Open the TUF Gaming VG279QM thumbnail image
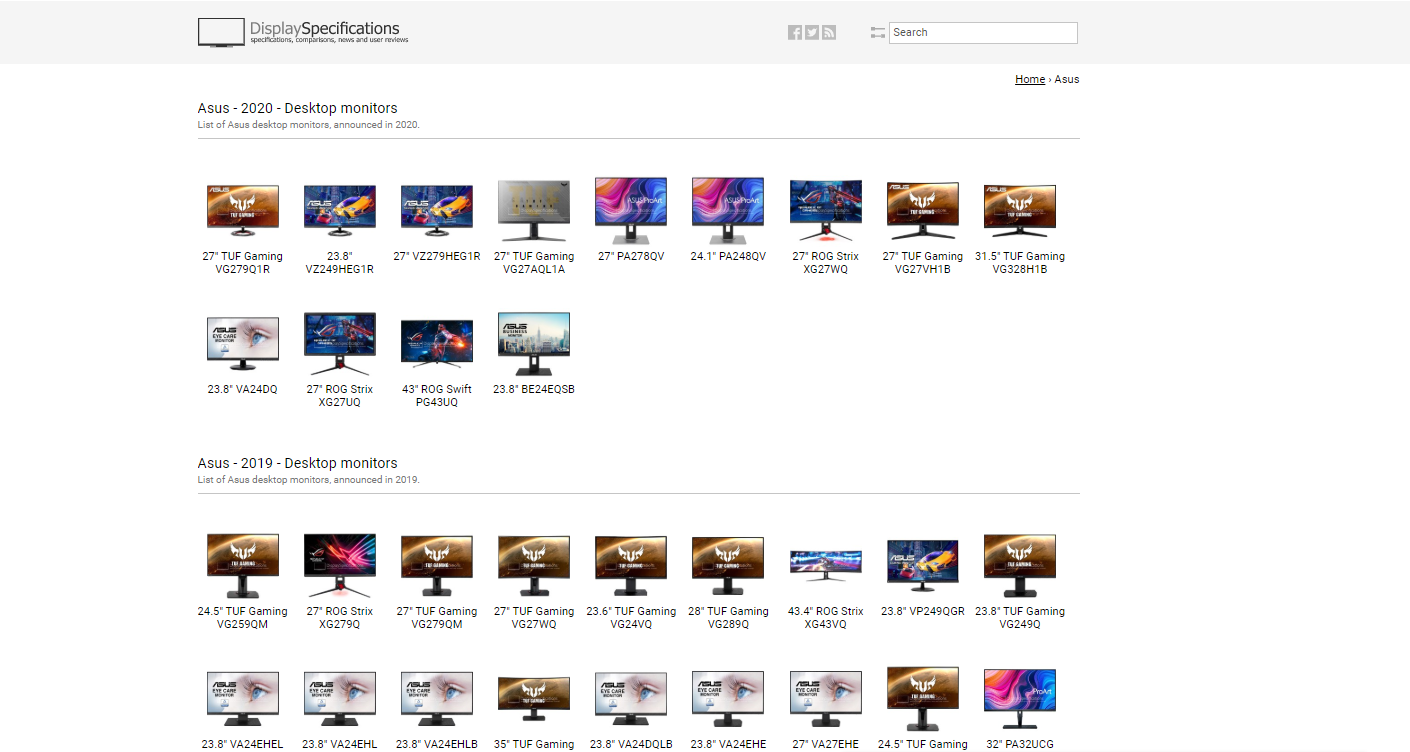 pos(437,565)
